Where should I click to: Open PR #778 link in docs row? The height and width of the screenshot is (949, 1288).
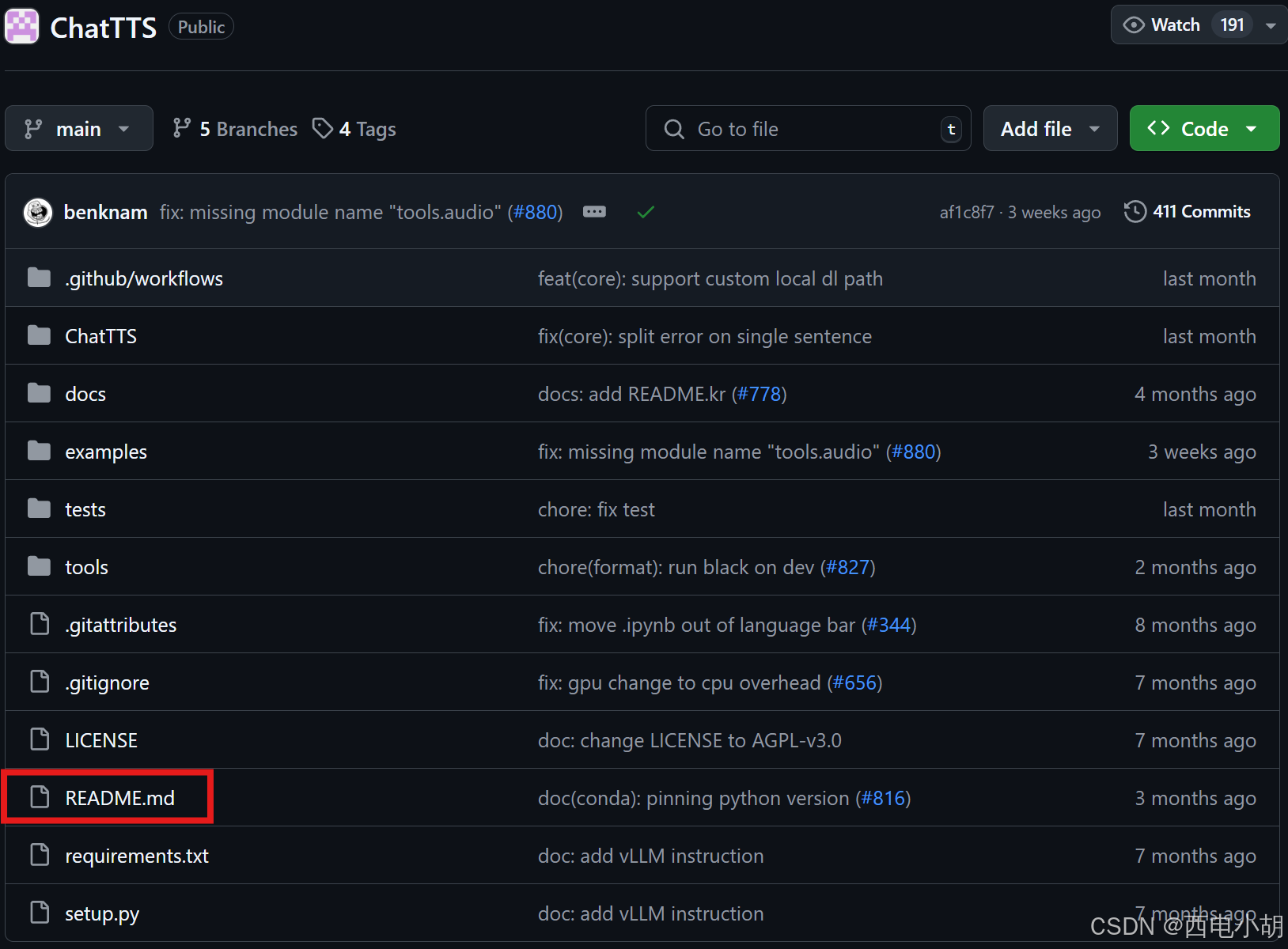point(760,394)
